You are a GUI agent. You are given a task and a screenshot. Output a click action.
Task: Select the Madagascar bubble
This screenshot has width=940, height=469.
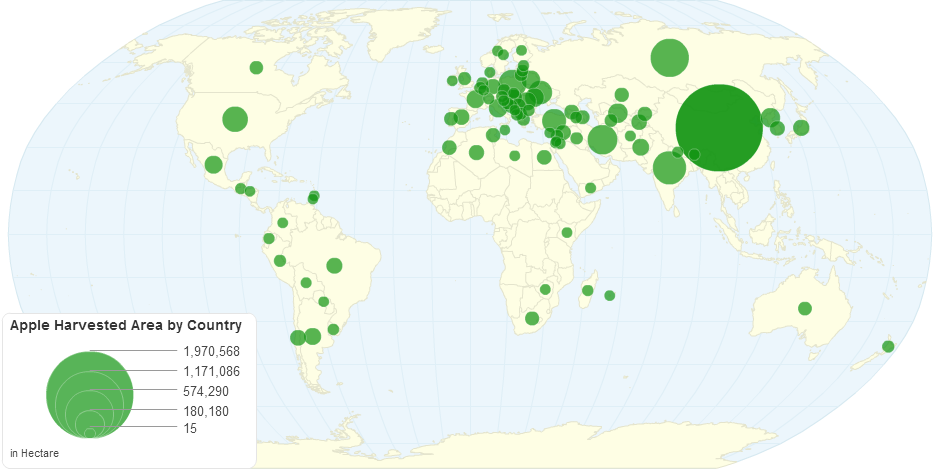[x=588, y=291]
